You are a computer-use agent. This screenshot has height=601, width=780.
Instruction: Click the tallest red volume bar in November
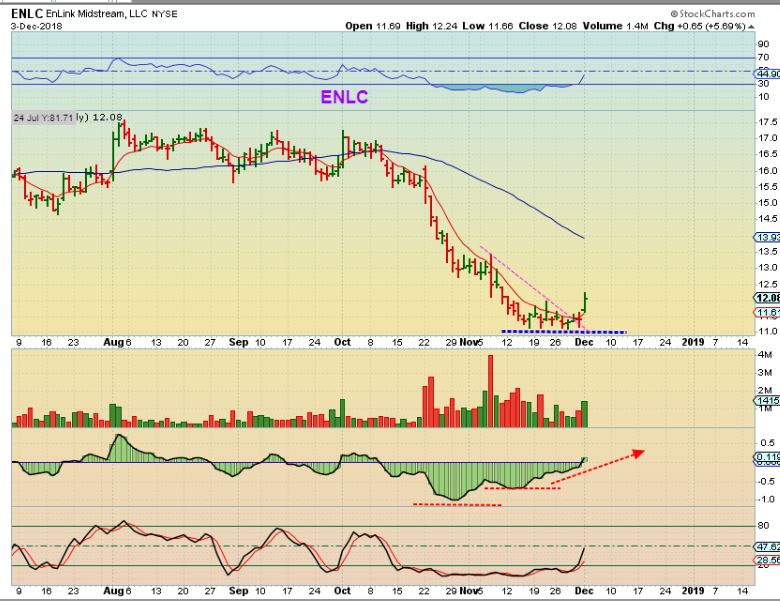pyautogui.click(x=490, y=391)
